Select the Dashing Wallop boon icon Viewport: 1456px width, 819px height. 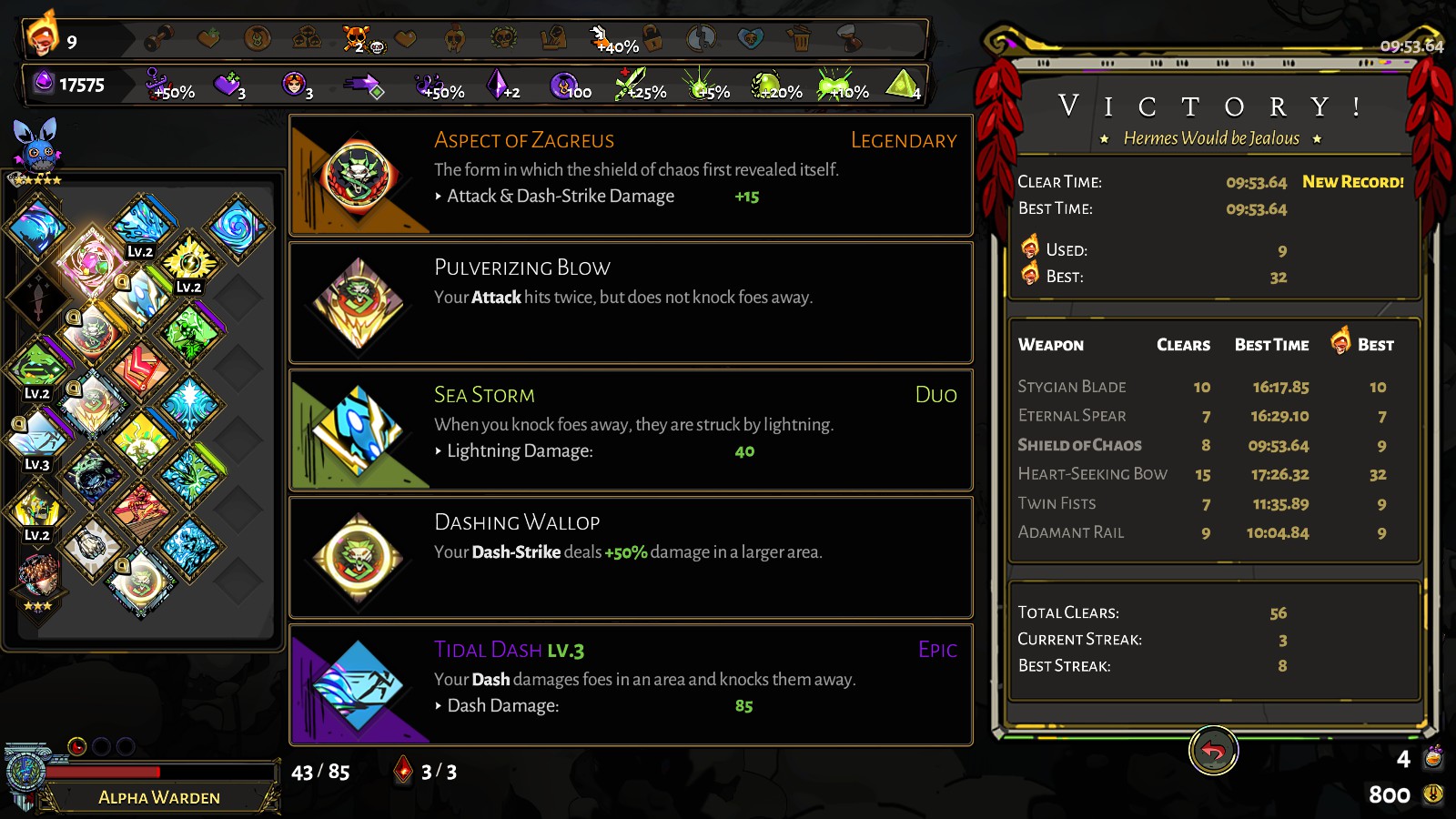coord(359,558)
